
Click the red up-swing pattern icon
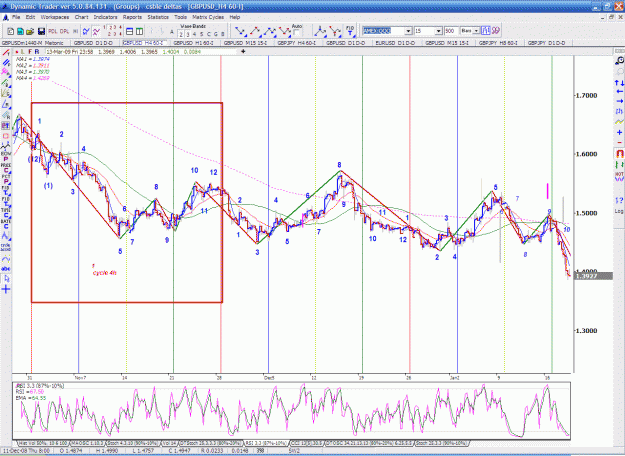[x=255, y=31]
